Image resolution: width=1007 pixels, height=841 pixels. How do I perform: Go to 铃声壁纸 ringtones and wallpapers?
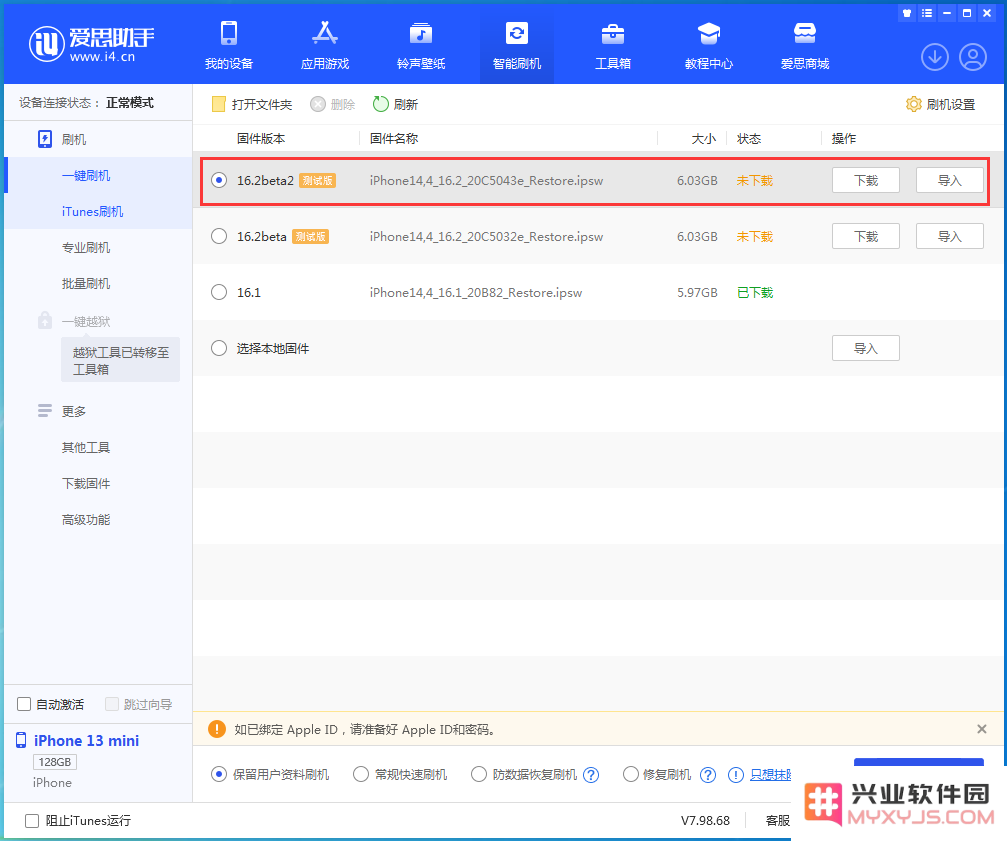(421, 45)
